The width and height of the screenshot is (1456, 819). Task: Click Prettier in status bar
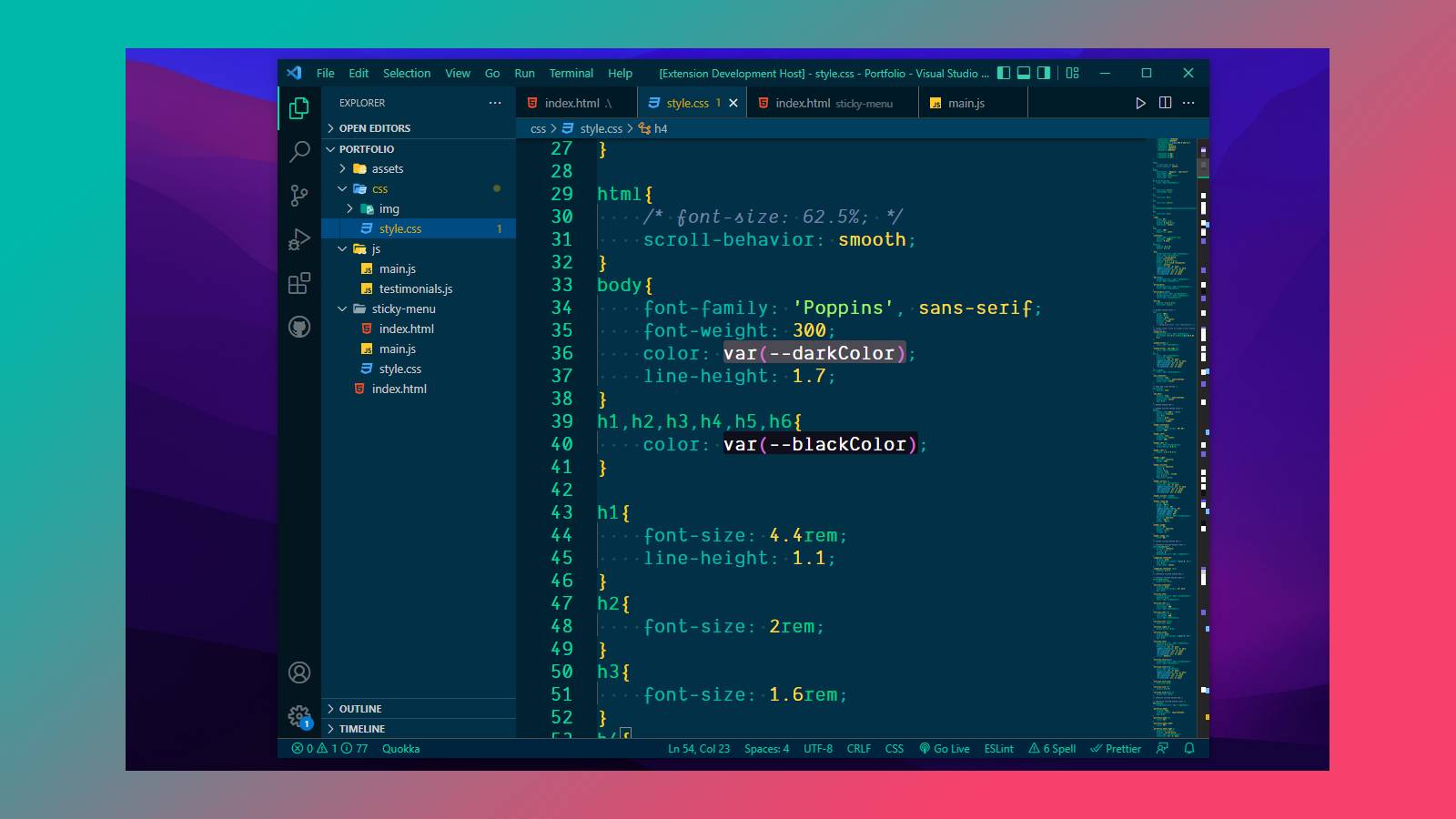pos(1115,748)
